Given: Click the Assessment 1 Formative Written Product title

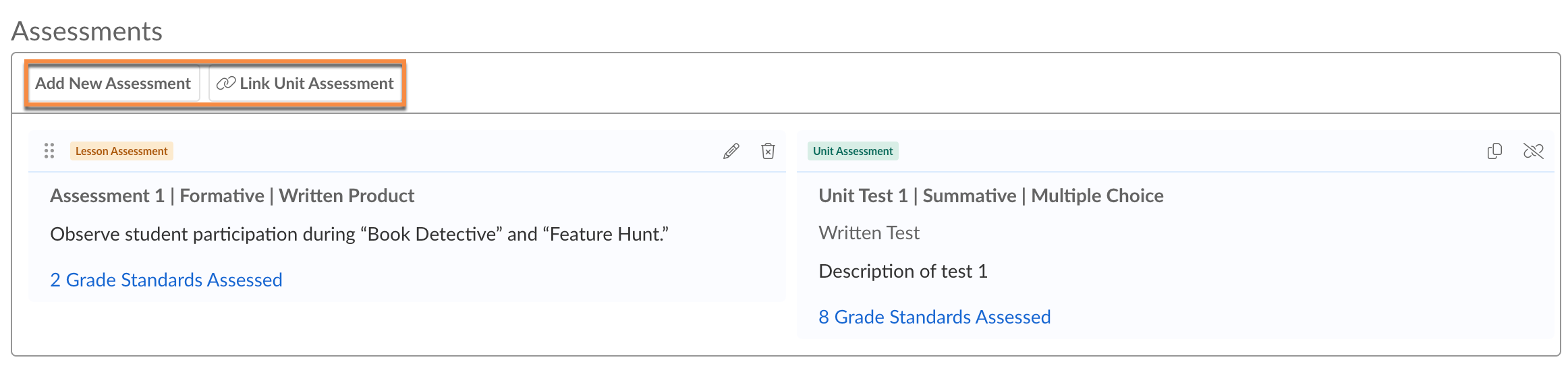Looking at the screenshot, I should pos(232,195).
